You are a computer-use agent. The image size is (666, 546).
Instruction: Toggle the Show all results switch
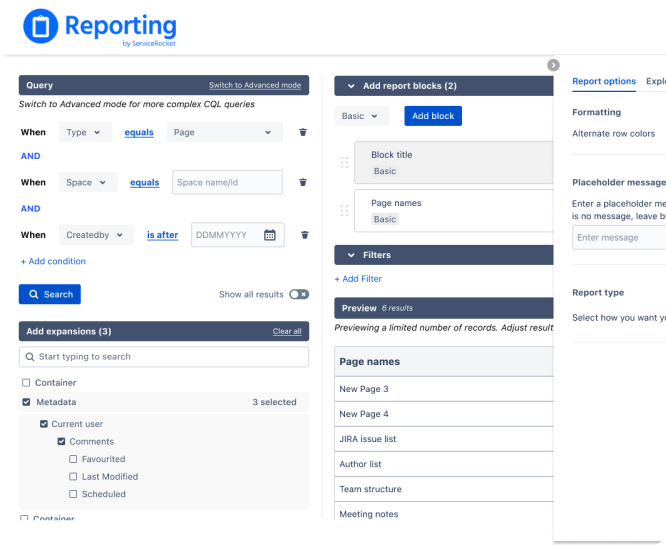point(299,294)
